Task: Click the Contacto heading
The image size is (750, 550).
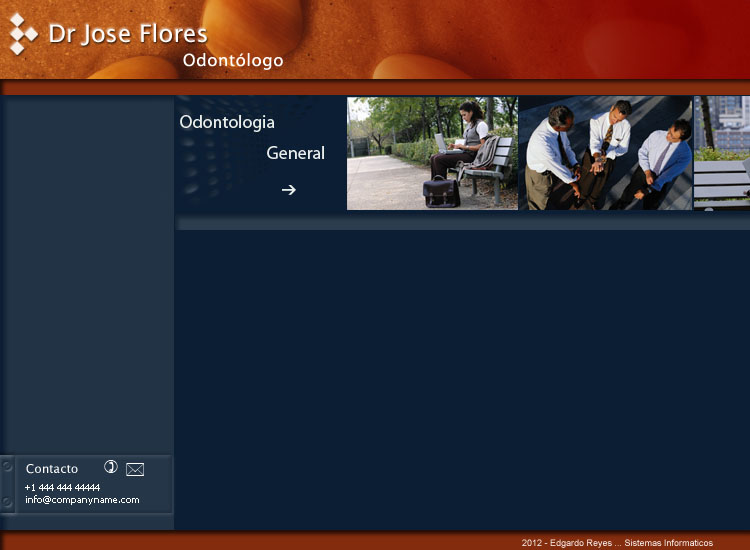Action: [52, 469]
